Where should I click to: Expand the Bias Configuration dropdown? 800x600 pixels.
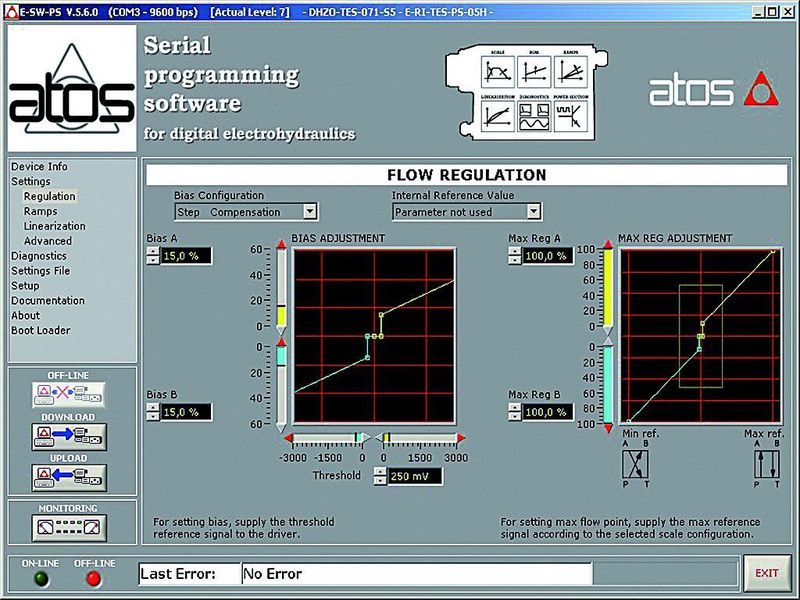(x=310, y=211)
